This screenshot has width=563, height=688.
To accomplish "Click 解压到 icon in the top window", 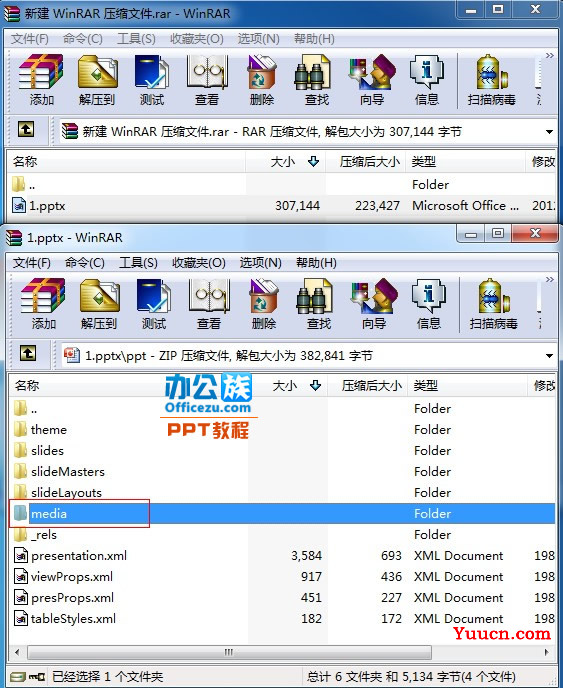I will (x=97, y=80).
